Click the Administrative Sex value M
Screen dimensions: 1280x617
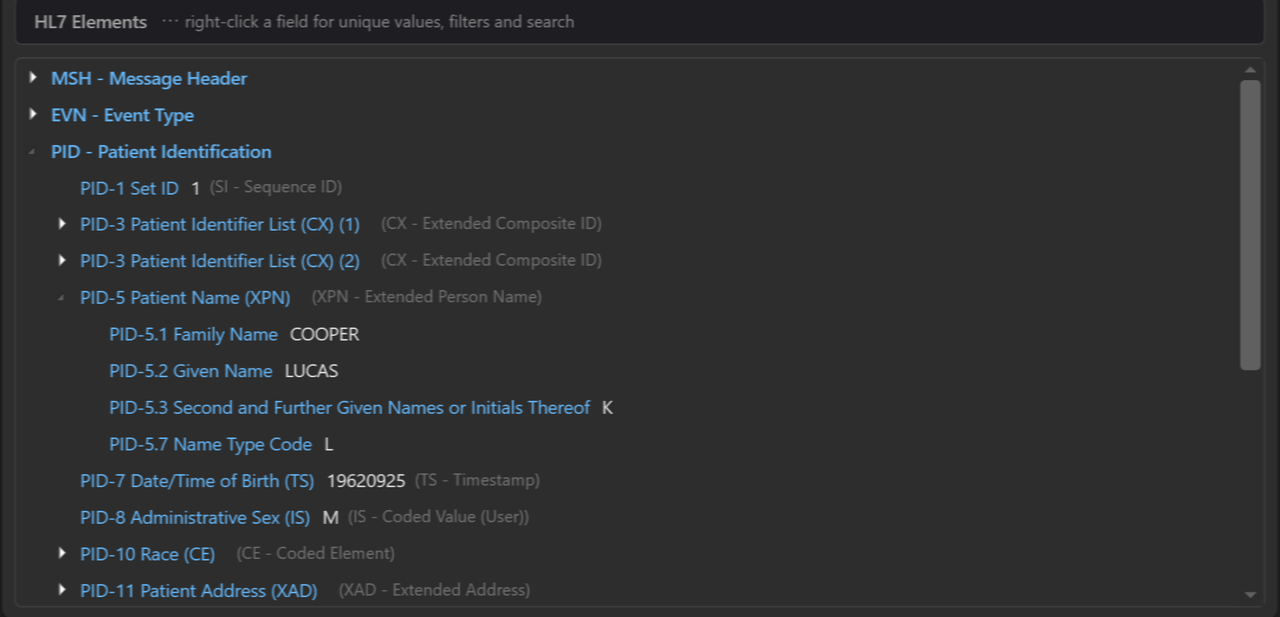pos(331,518)
